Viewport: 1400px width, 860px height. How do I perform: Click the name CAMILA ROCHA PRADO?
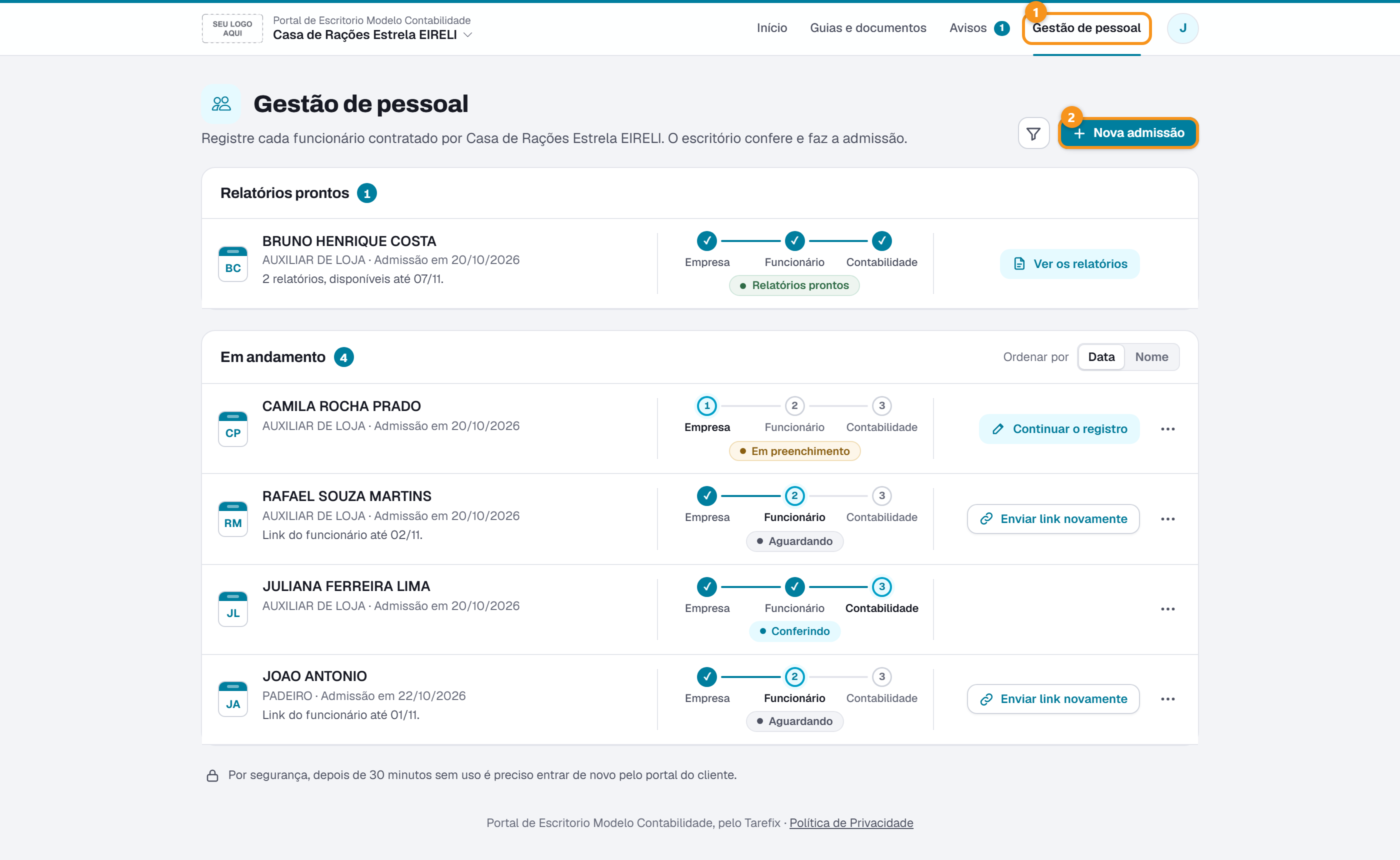pyautogui.click(x=341, y=405)
